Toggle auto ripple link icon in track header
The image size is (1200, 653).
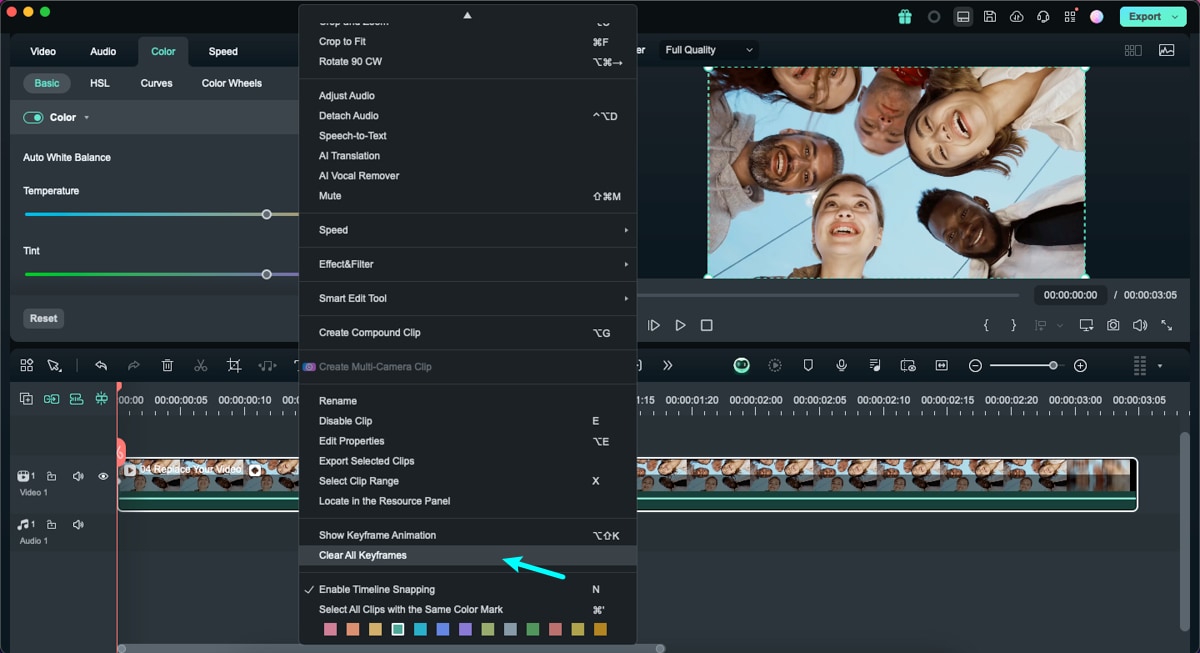tap(51, 398)
